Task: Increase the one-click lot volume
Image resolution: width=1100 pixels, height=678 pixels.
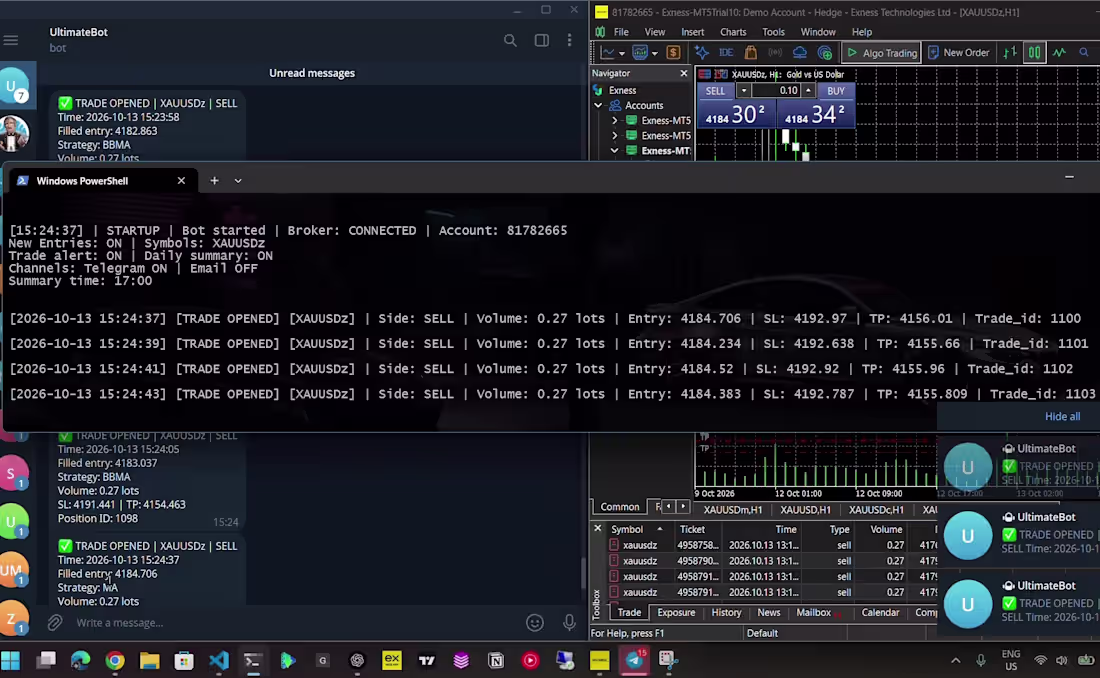Action: (x=808, y=91)
